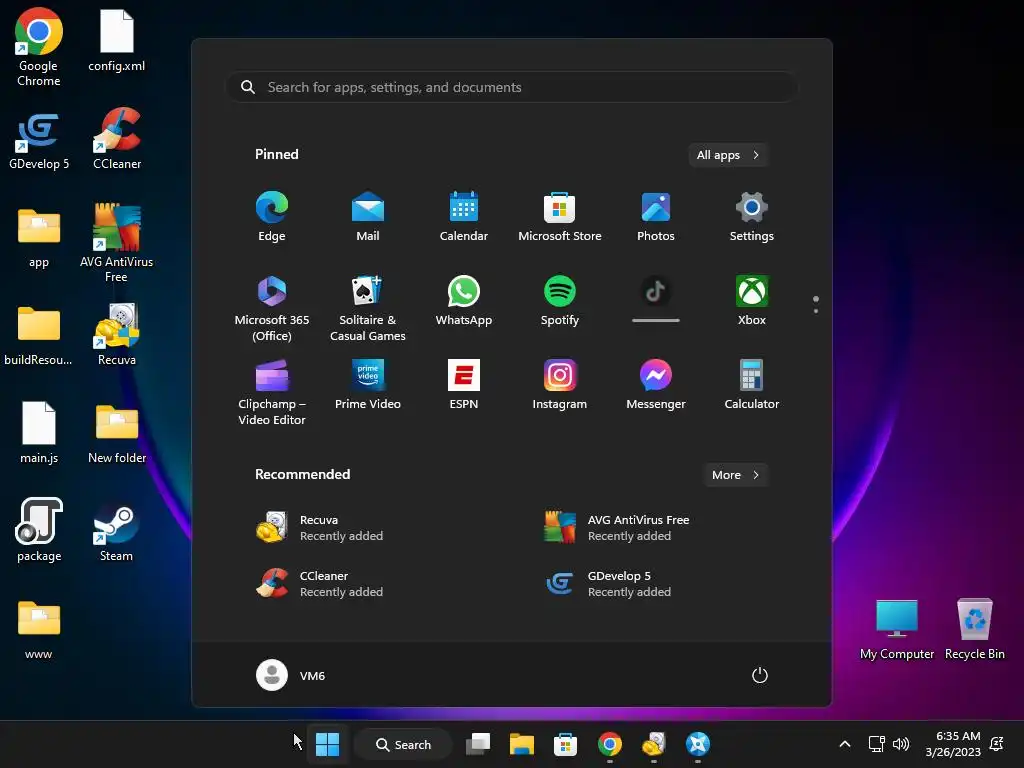1024x768 pixels.
Task: Select the AVG AntiVirus Free desktop shortcut
Action: 116,243
